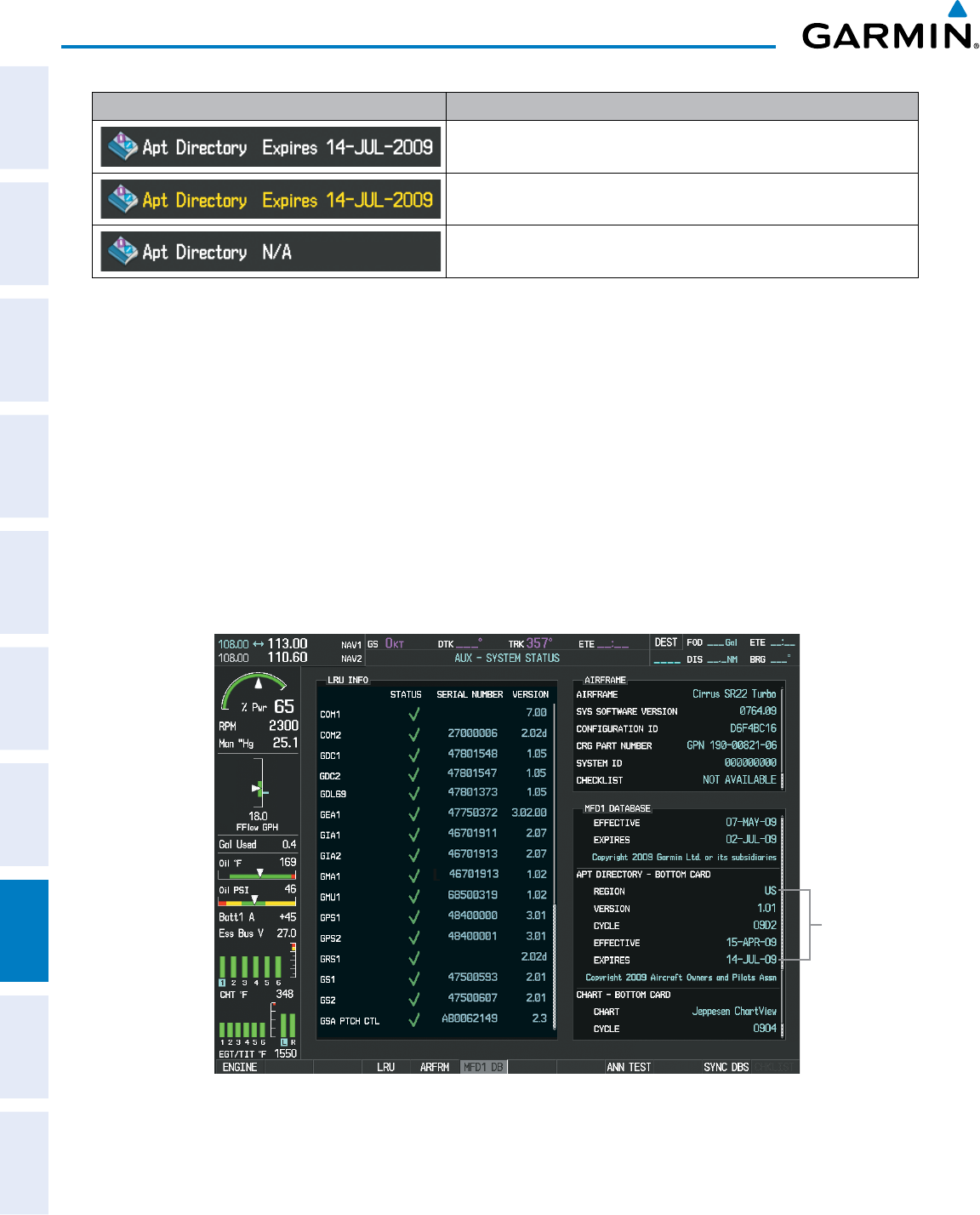Viewport: 980px width, 1215px height.
Task: Select the MFD1 DB softkey
Action: tap(483, 1067)
